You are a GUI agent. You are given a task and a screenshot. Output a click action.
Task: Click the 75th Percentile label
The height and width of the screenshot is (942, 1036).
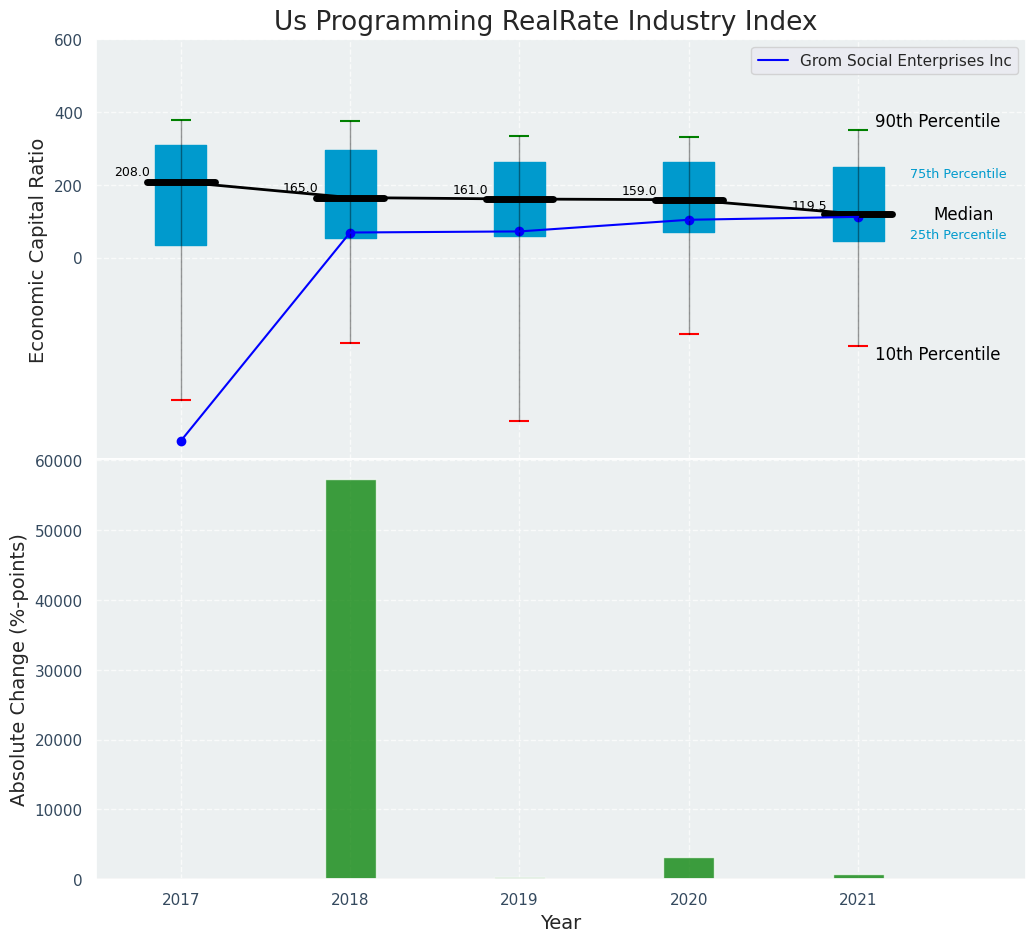coord(958,174)
